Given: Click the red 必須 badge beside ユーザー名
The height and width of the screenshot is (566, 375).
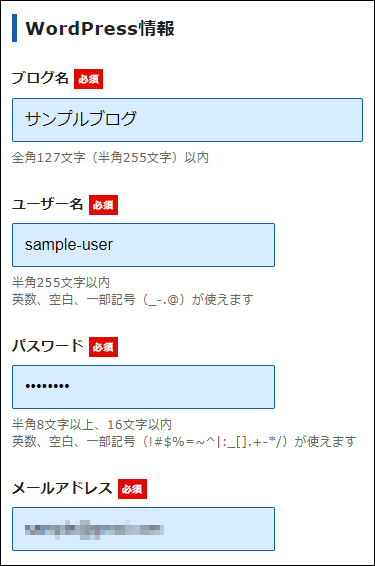Looking at the screenshot, I should [104, 205].
